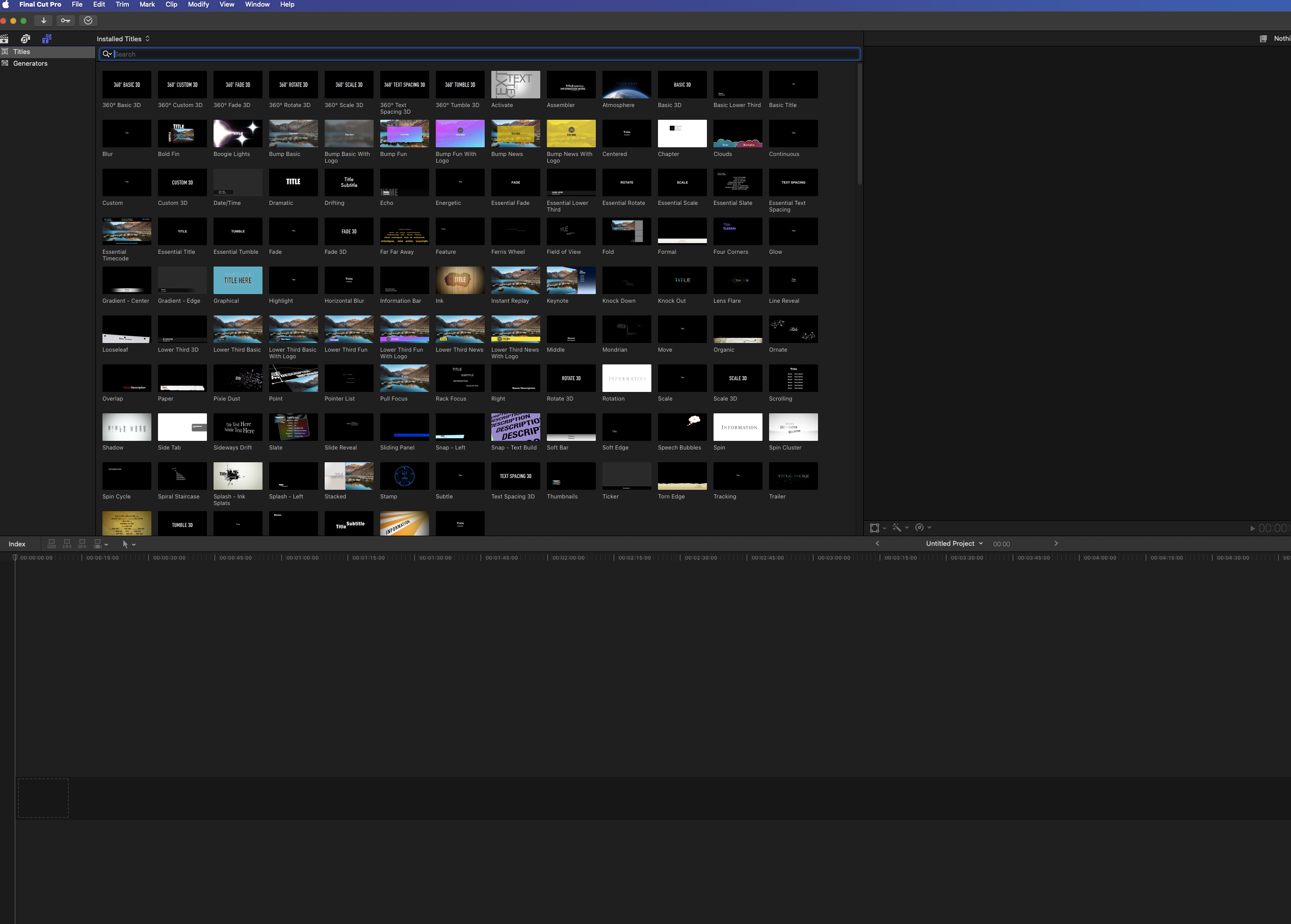Select the Snap - Text Build thumbnail
1291x924 pixels.
point(515,427)
